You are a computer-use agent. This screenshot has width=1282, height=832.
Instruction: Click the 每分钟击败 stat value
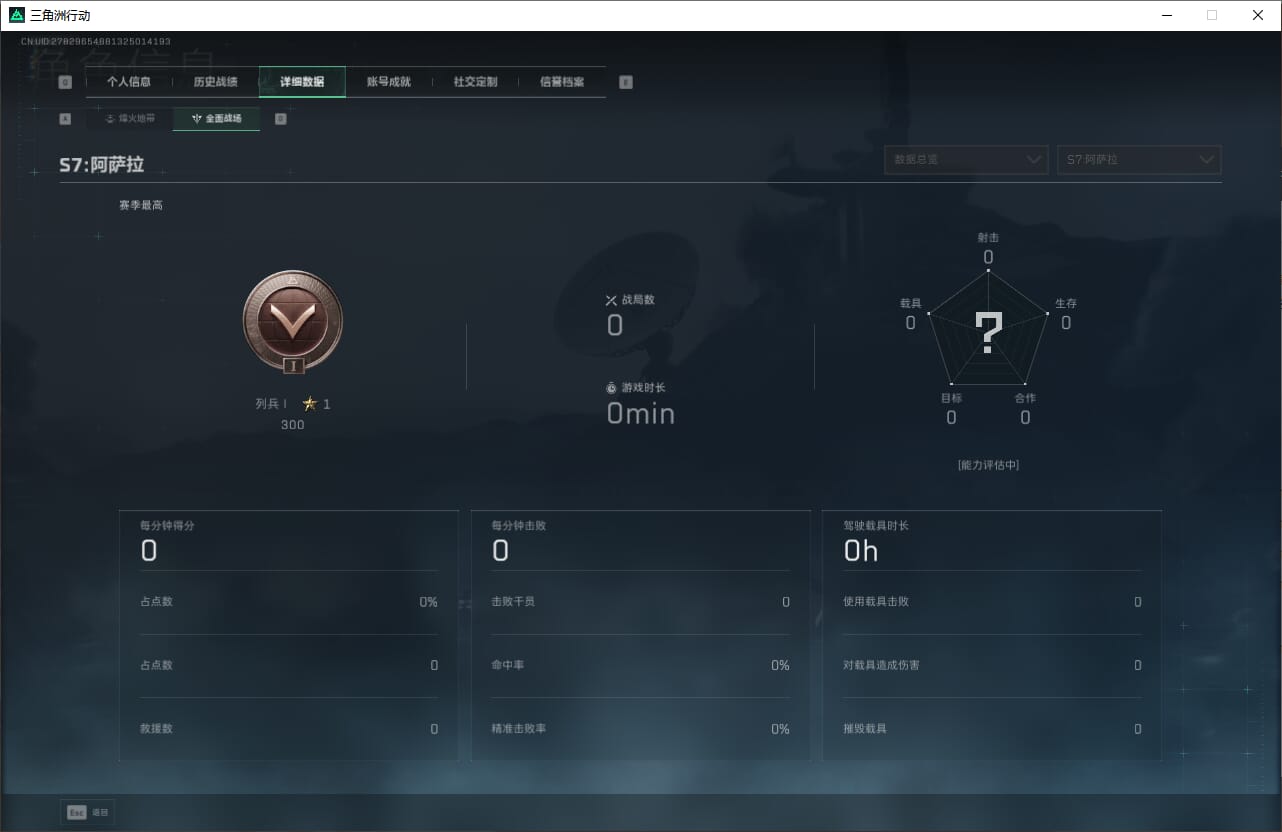point(501,550)
